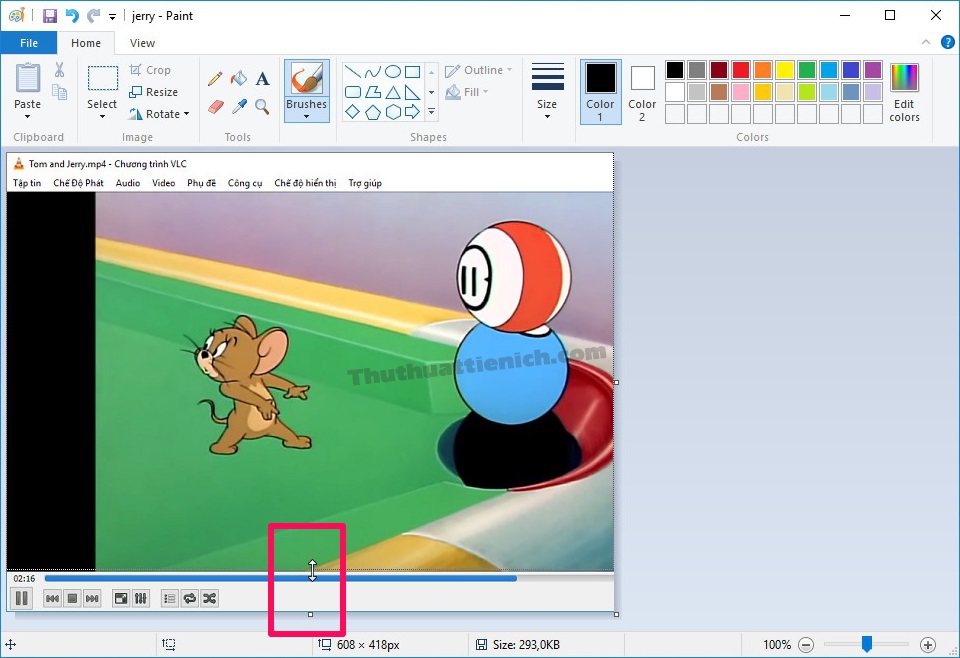Cut selection with the scissors icon
The image size is (960, 658).
59,70
